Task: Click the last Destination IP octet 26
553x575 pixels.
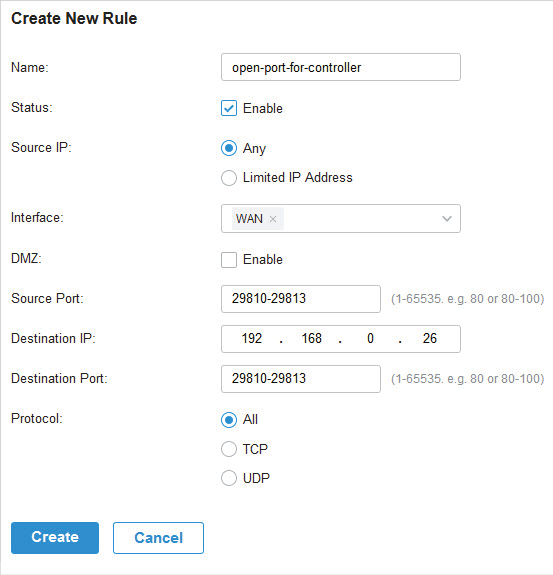Action: tap(429, 338)
